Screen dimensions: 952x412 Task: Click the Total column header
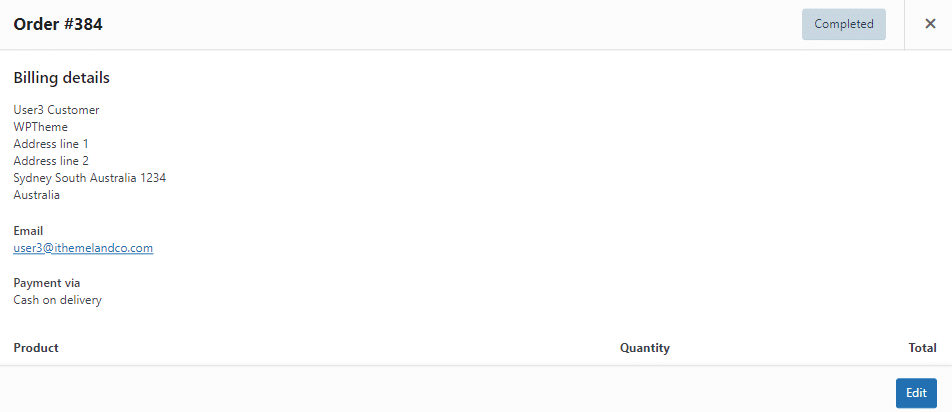(x=922, y=348)
